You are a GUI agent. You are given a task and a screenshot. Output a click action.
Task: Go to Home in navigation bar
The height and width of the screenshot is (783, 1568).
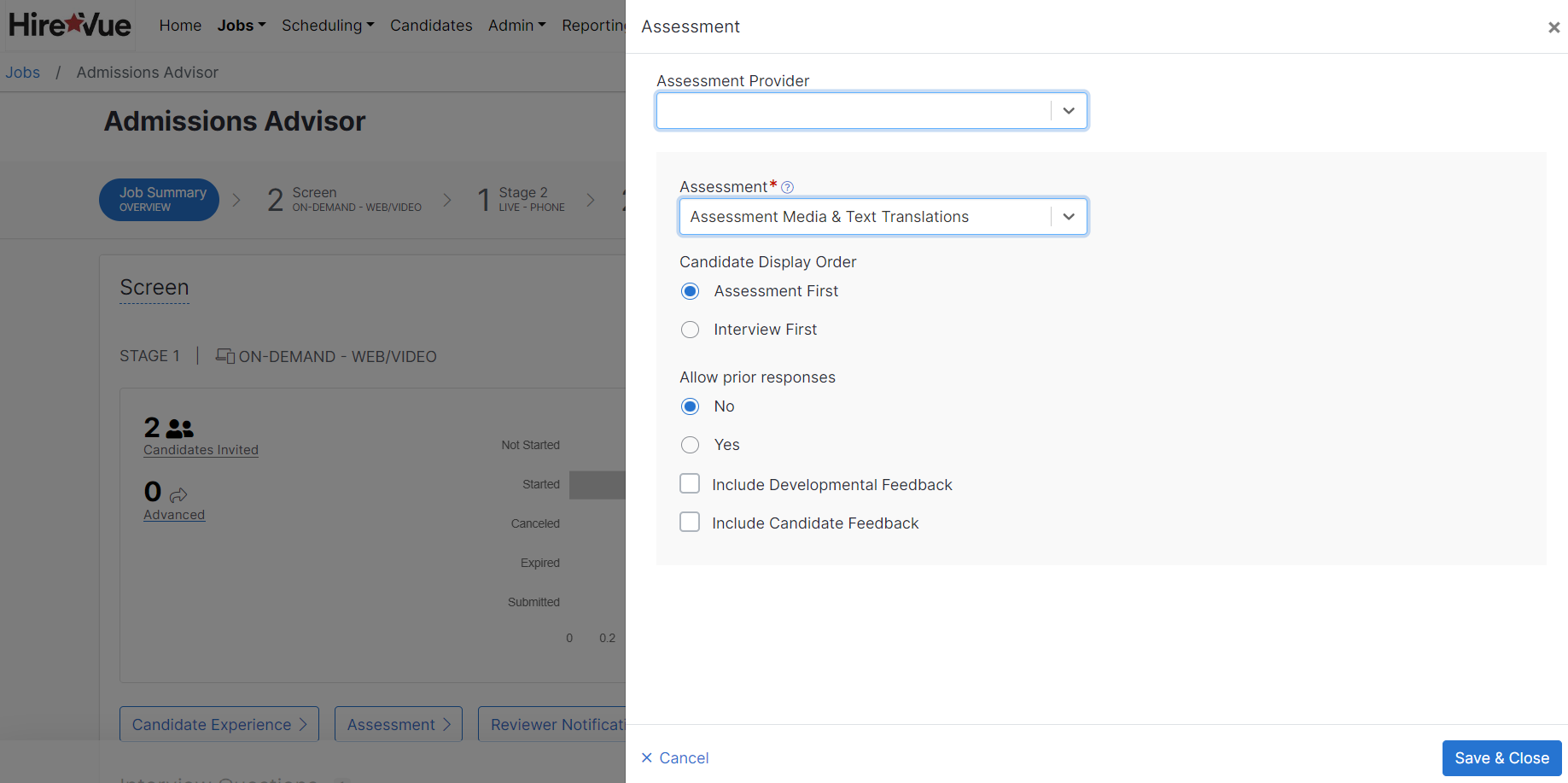tap(180, 26)
